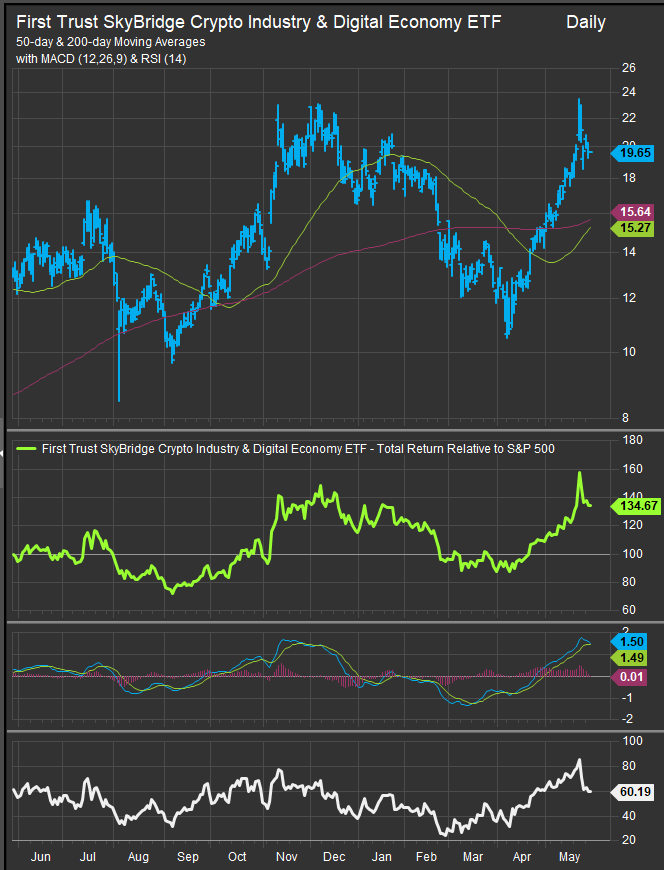
Task: Click the 15.64 200-day moving average label
Action: pyautogui.click(x=632, y=211)
